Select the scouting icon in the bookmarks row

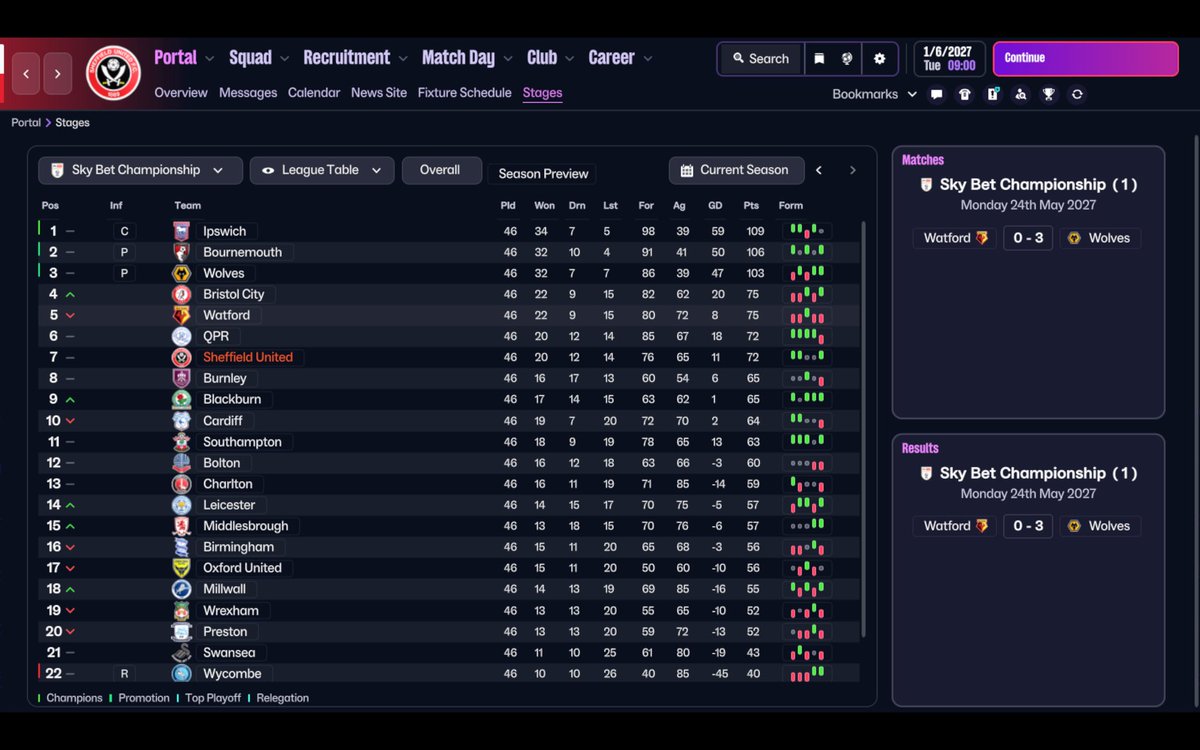1022,93
